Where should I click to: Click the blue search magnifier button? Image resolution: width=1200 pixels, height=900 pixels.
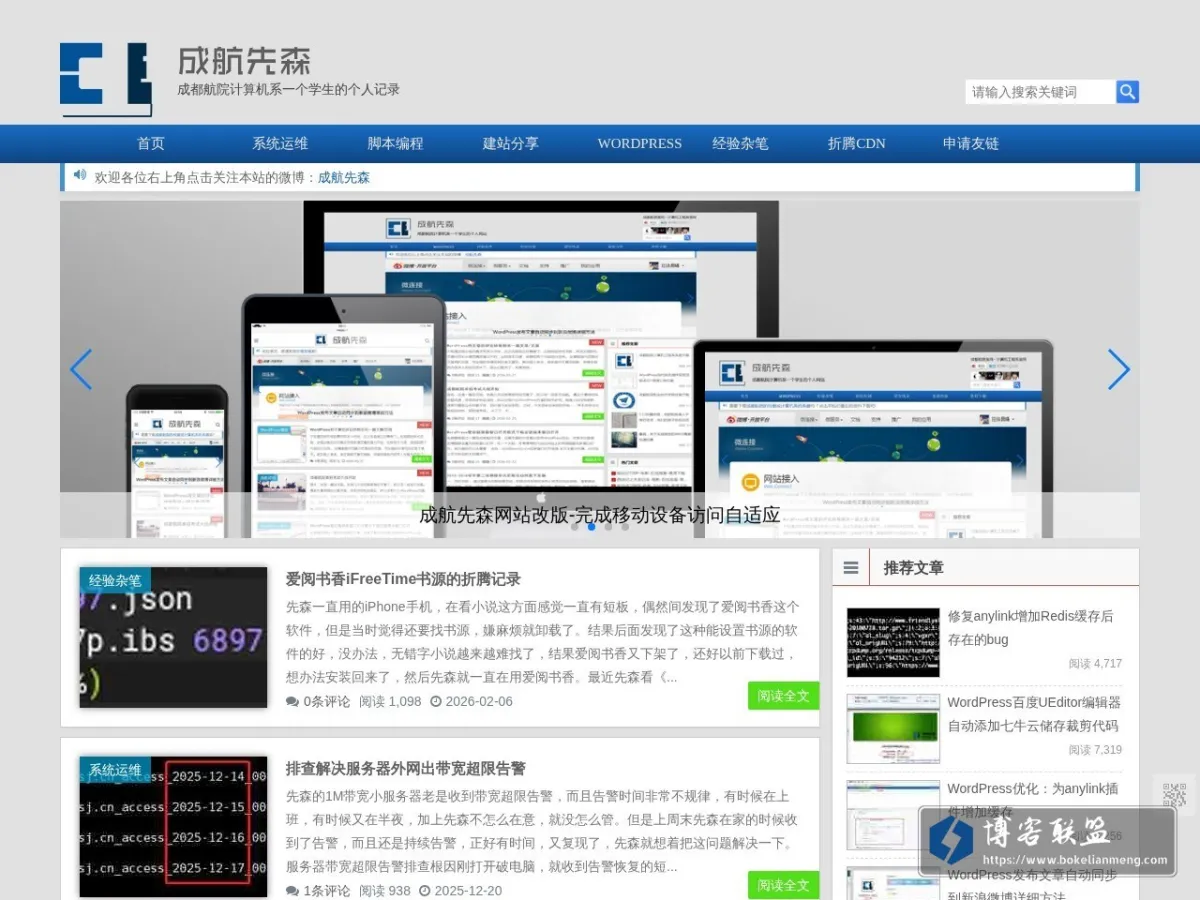pos(1127,92)
